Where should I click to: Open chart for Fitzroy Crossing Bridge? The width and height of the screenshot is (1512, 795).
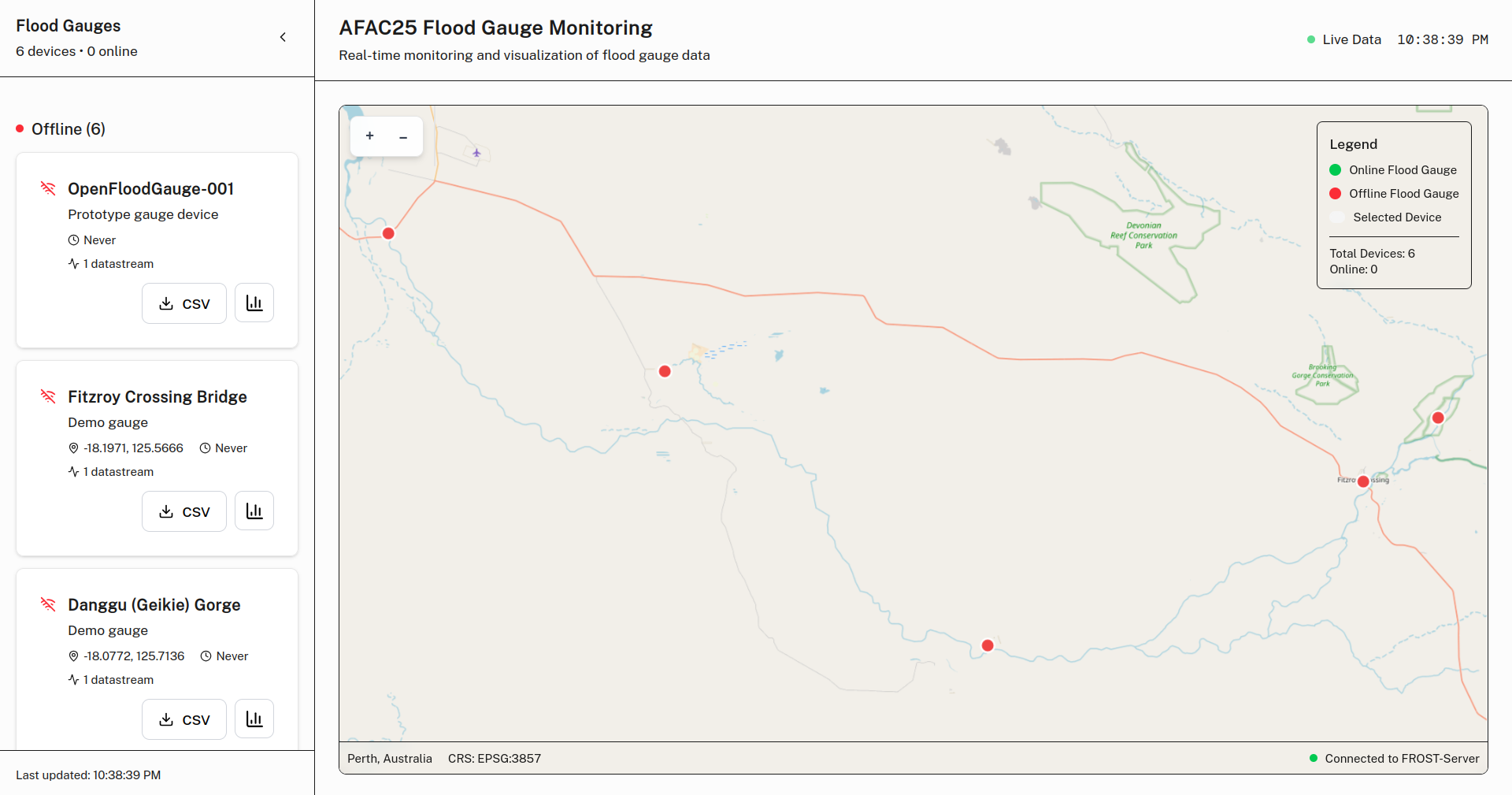[254, 511]
